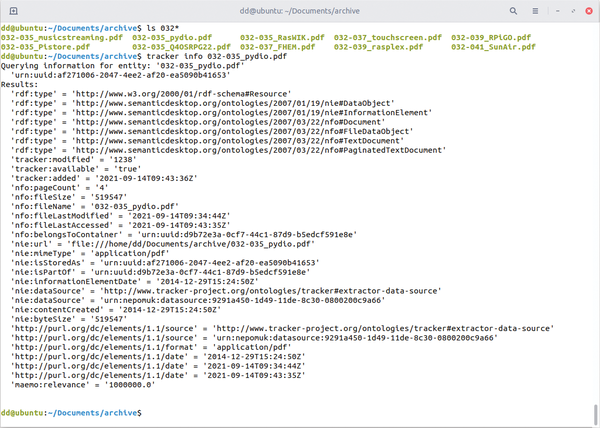Viewport: 600px width, 428px height.
Task: Click the nie#DataObject URL
Action: coord(235,103)
